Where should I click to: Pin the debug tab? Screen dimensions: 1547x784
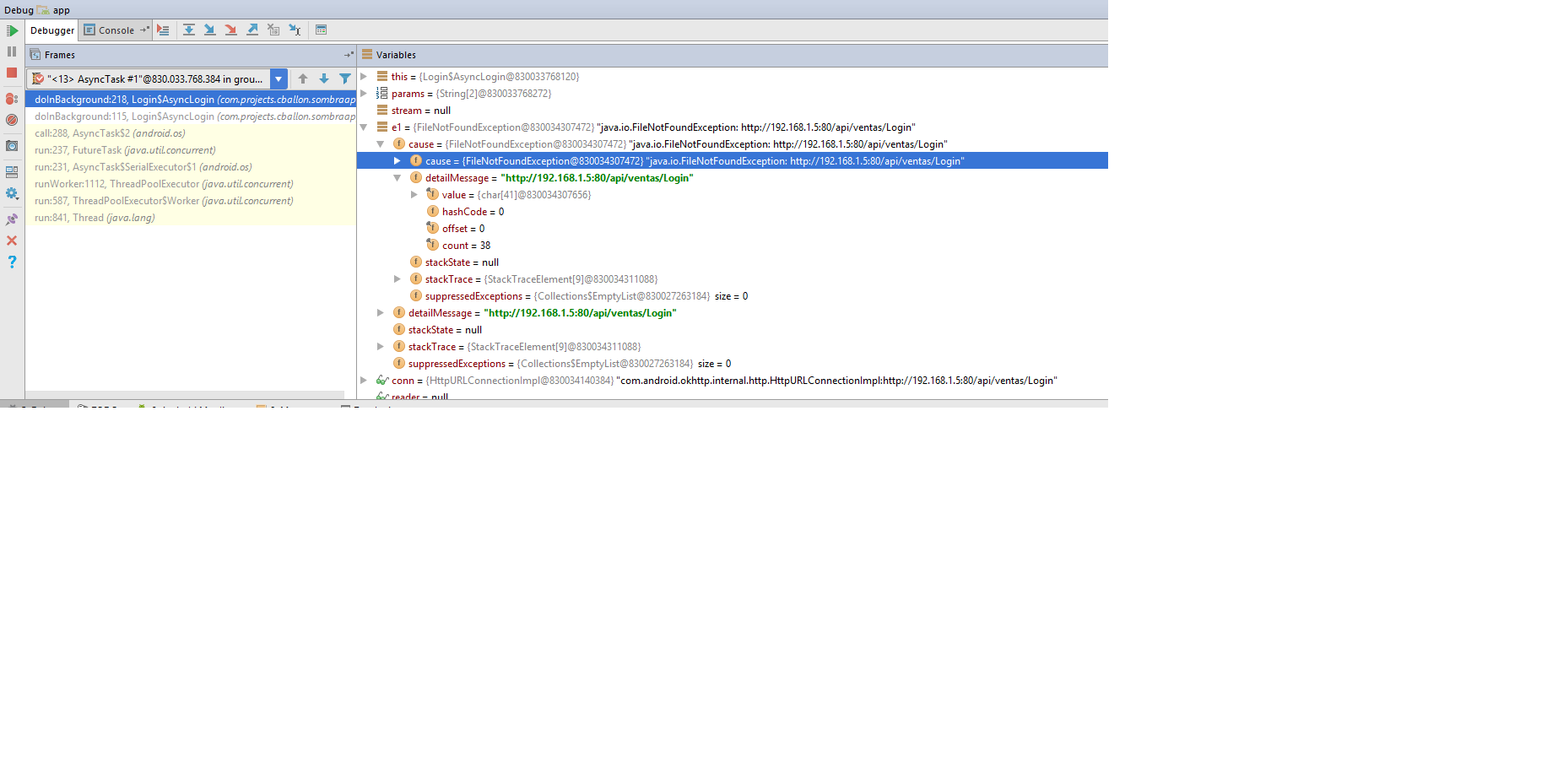[x=12, y=219]
